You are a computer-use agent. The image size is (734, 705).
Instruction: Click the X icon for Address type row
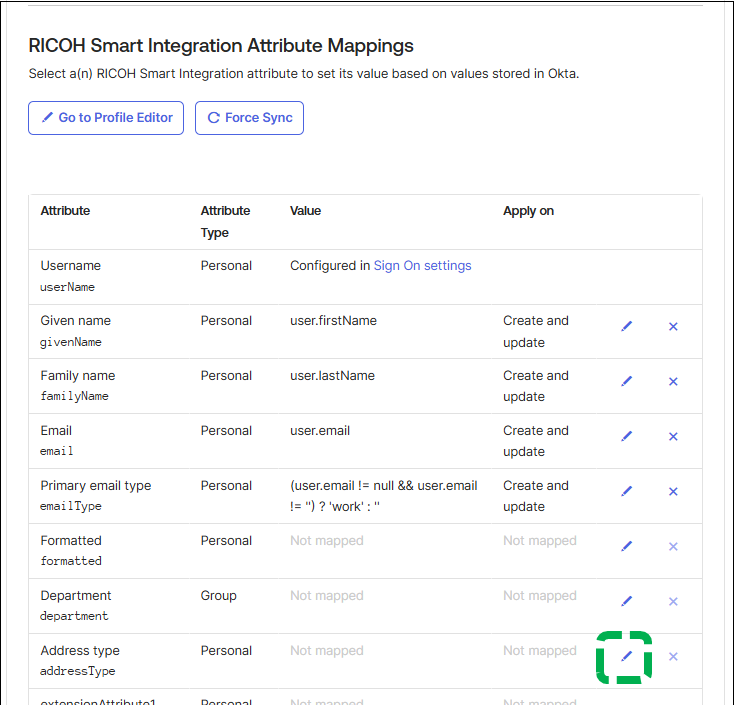point(673,657)
